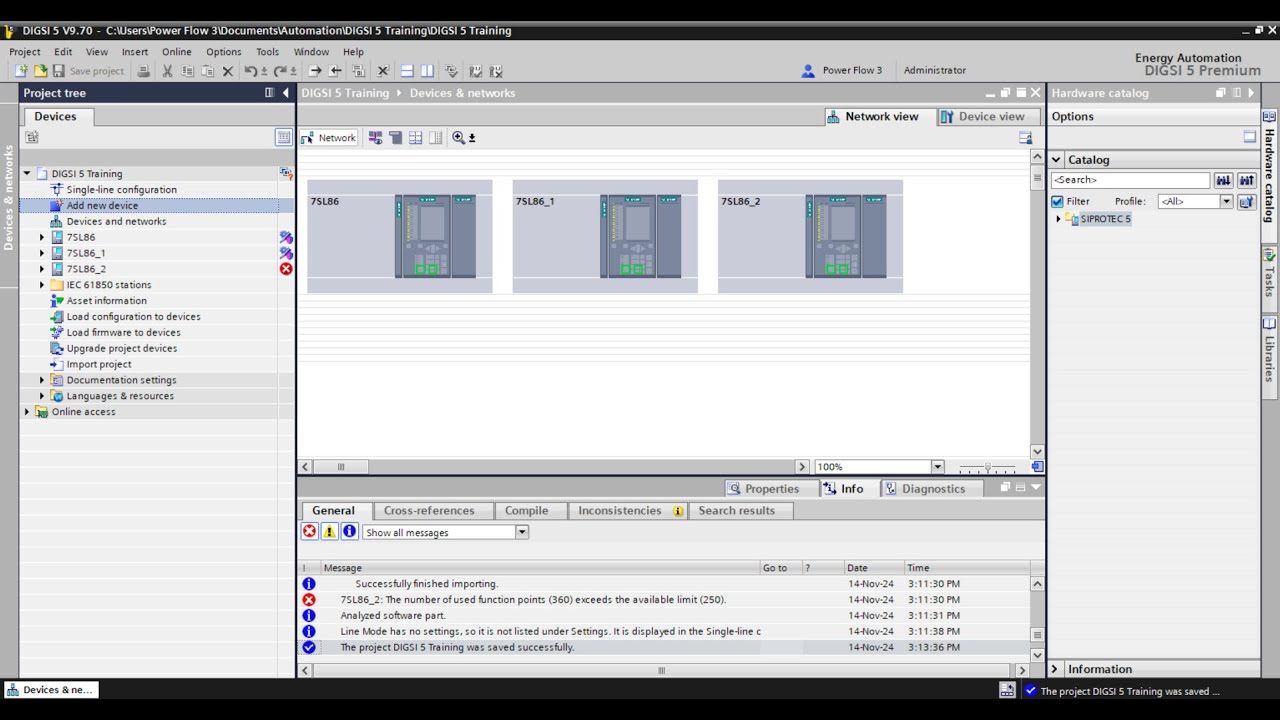
Task: Click the Delete X toolbar icon
Action: pos(227,71)
